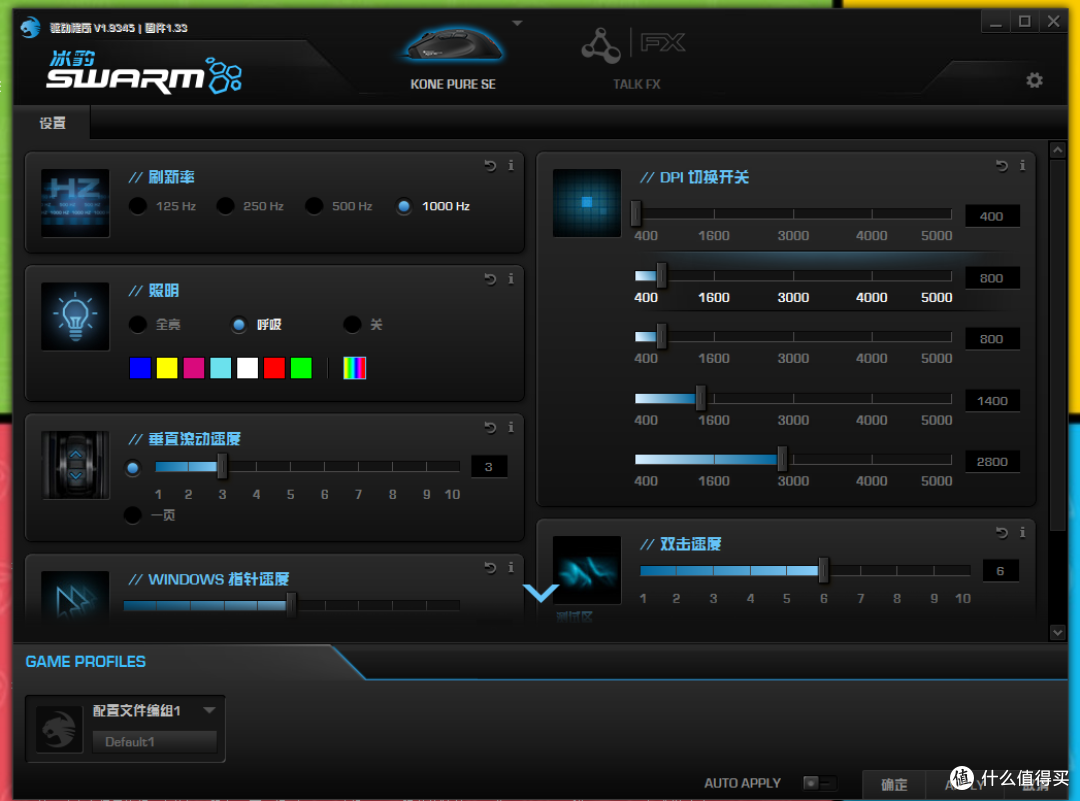This screenshot has width=1080, height=801.
Task: Select one page (一页) scroll option
Action: click(x=133, y=514)
